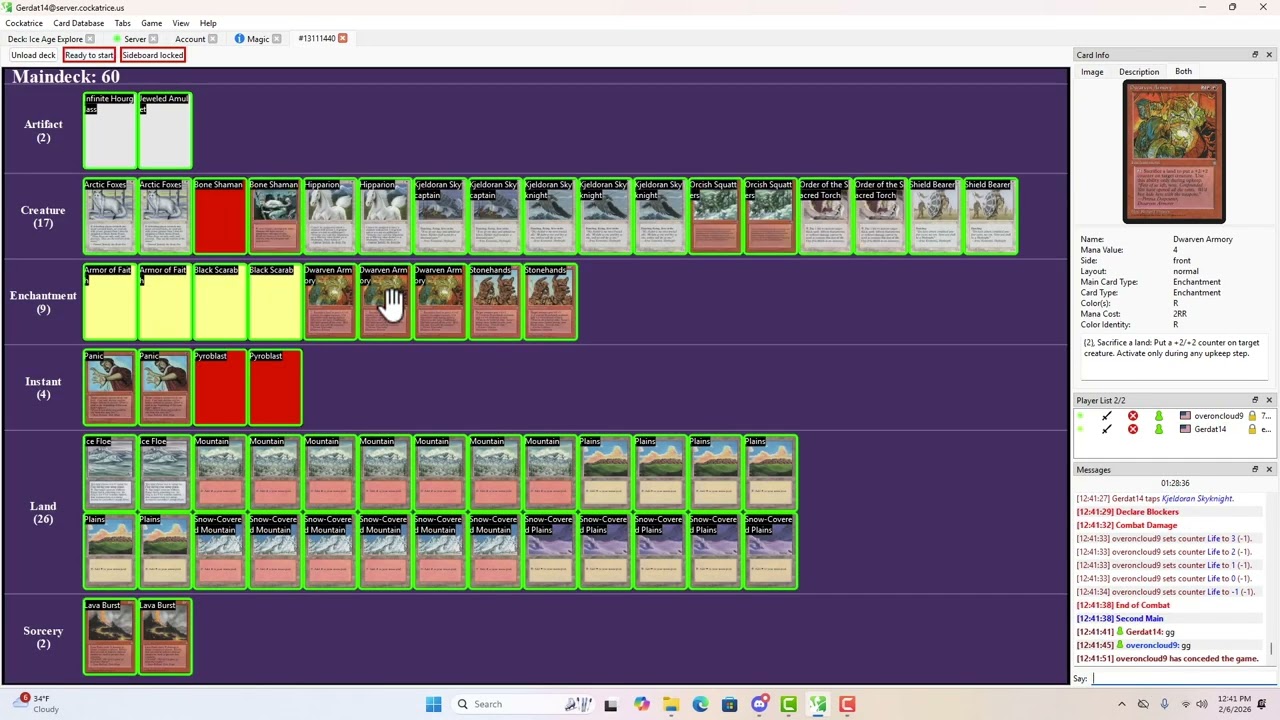Toggle the Ready to start button
The height and width of the screenshot is (720, 1280).
pyautogui.click(x=89, y=55)
